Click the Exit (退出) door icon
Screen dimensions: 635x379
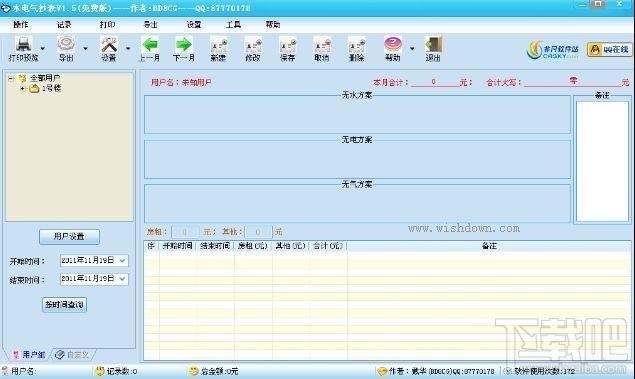point(433,49)
